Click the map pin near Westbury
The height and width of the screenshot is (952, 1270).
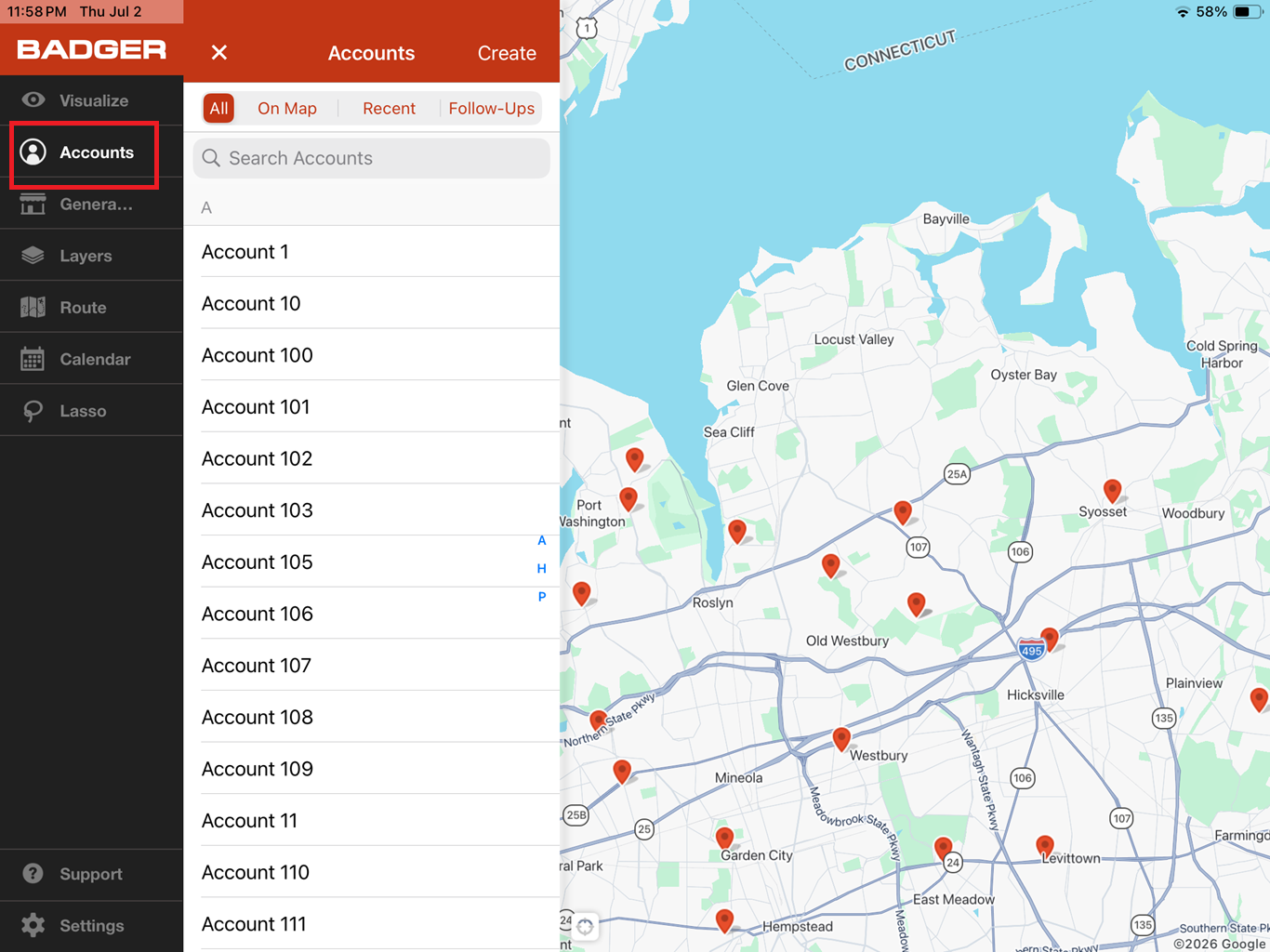[841, 739]
